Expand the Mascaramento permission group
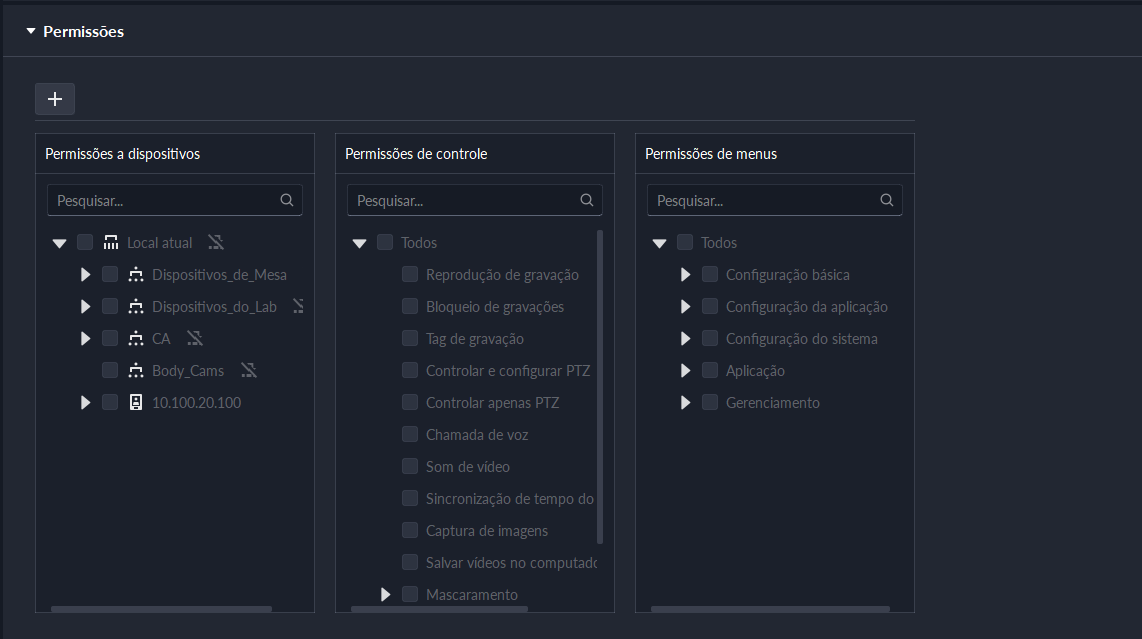Screen dimensions: 1142x639 (x=385, y=595)
